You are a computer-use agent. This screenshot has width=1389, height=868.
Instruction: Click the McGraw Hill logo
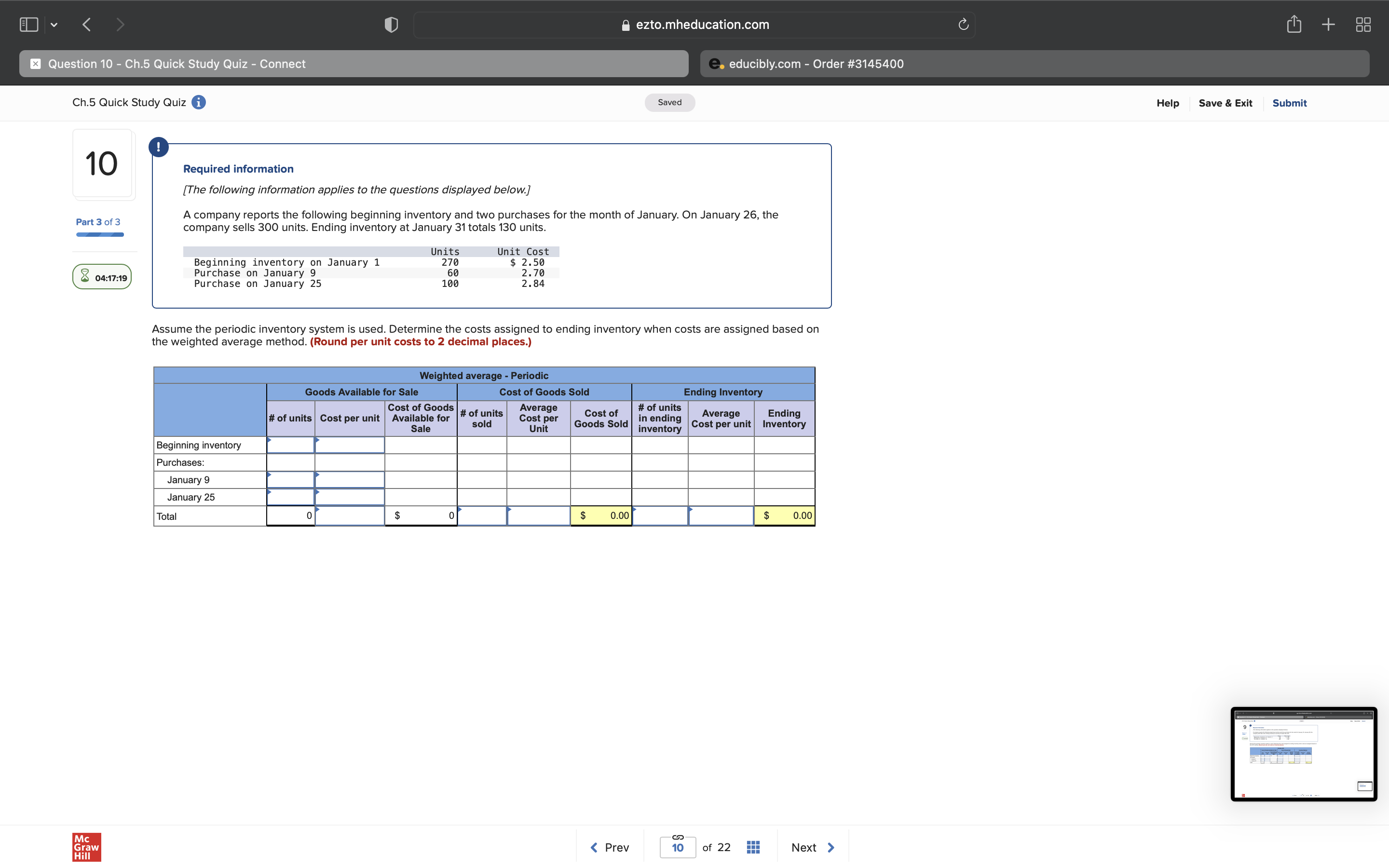click(x=86, y=846)
